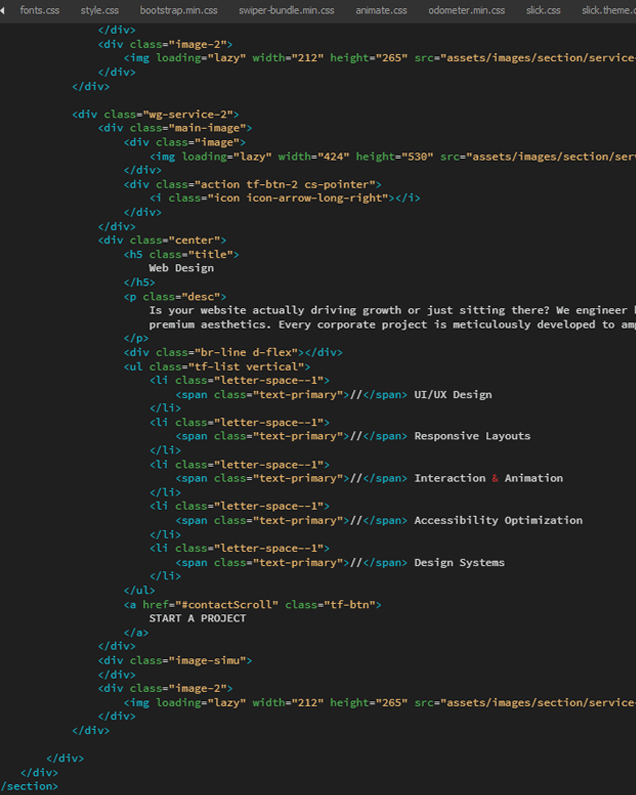Image resolution: width=636 pixels, height=795 pixels.
Task: Select the bootstrap.min.css tab
Action: click(179, 10)
